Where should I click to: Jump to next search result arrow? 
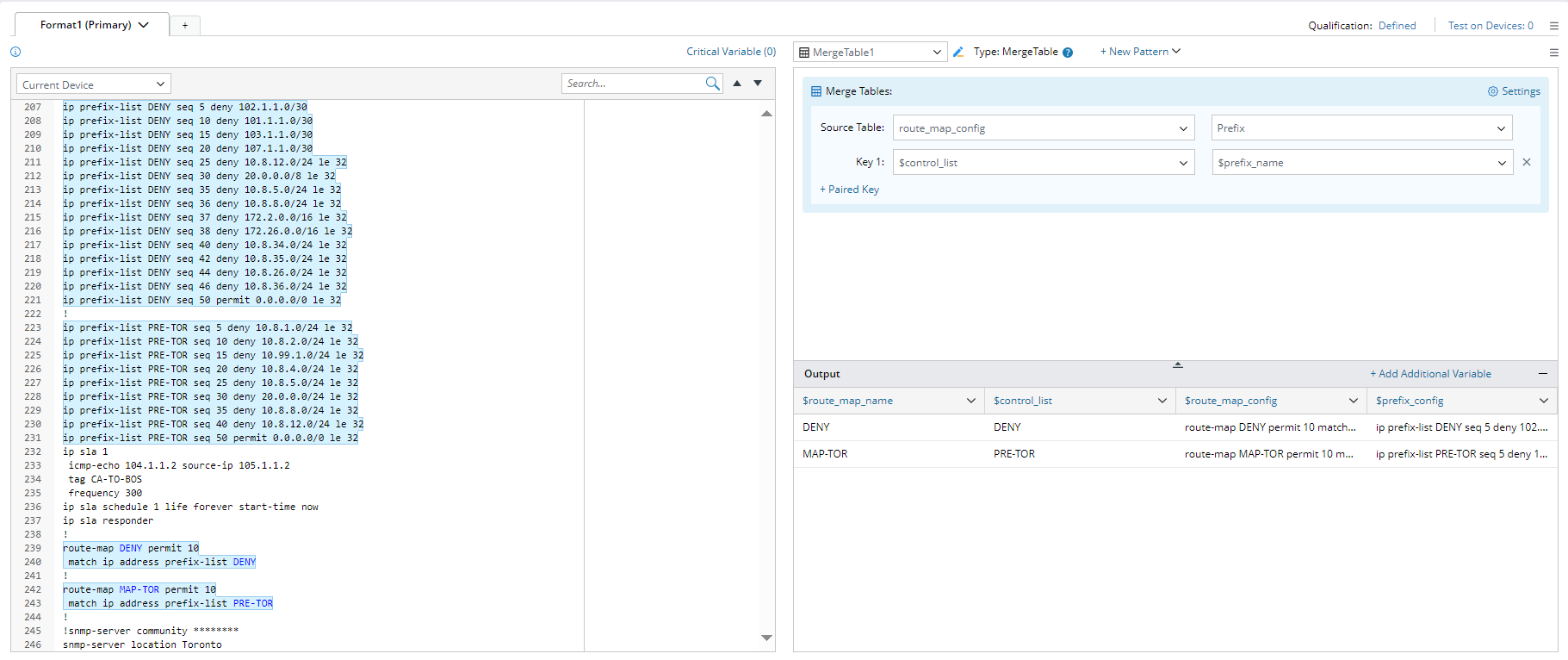pos(758,84)
